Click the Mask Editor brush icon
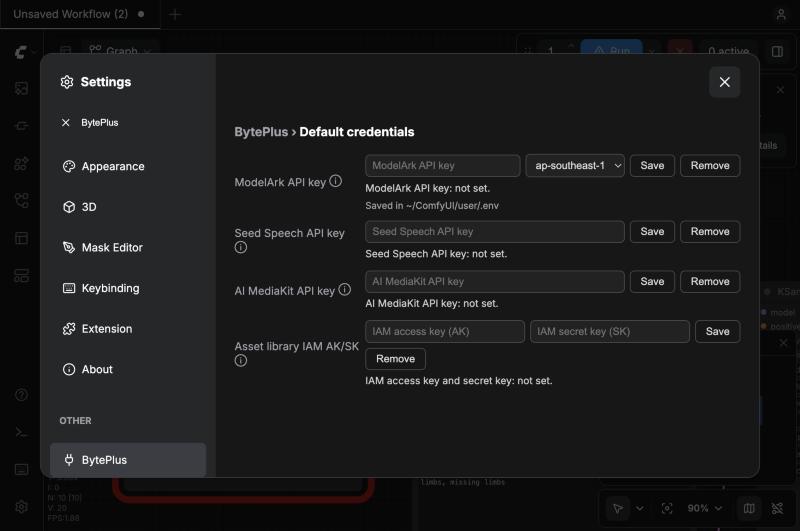Screen dimensions: 800x531 pos(69,247)
